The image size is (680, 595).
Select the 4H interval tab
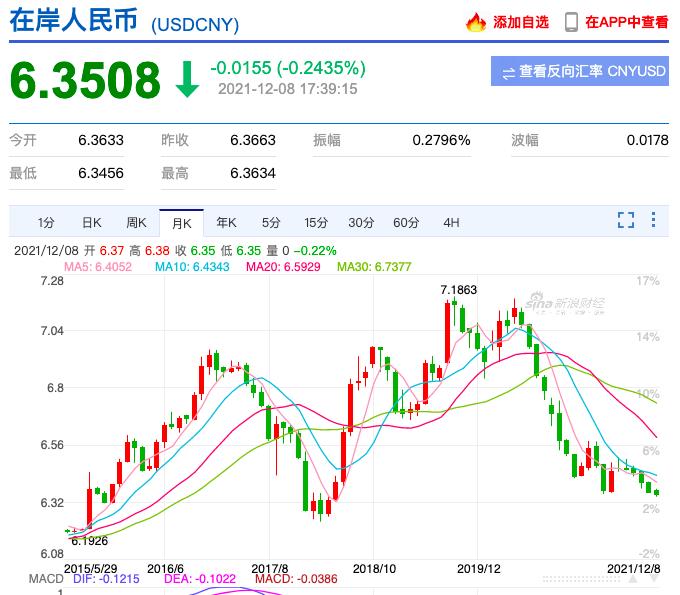coord(451,222)
